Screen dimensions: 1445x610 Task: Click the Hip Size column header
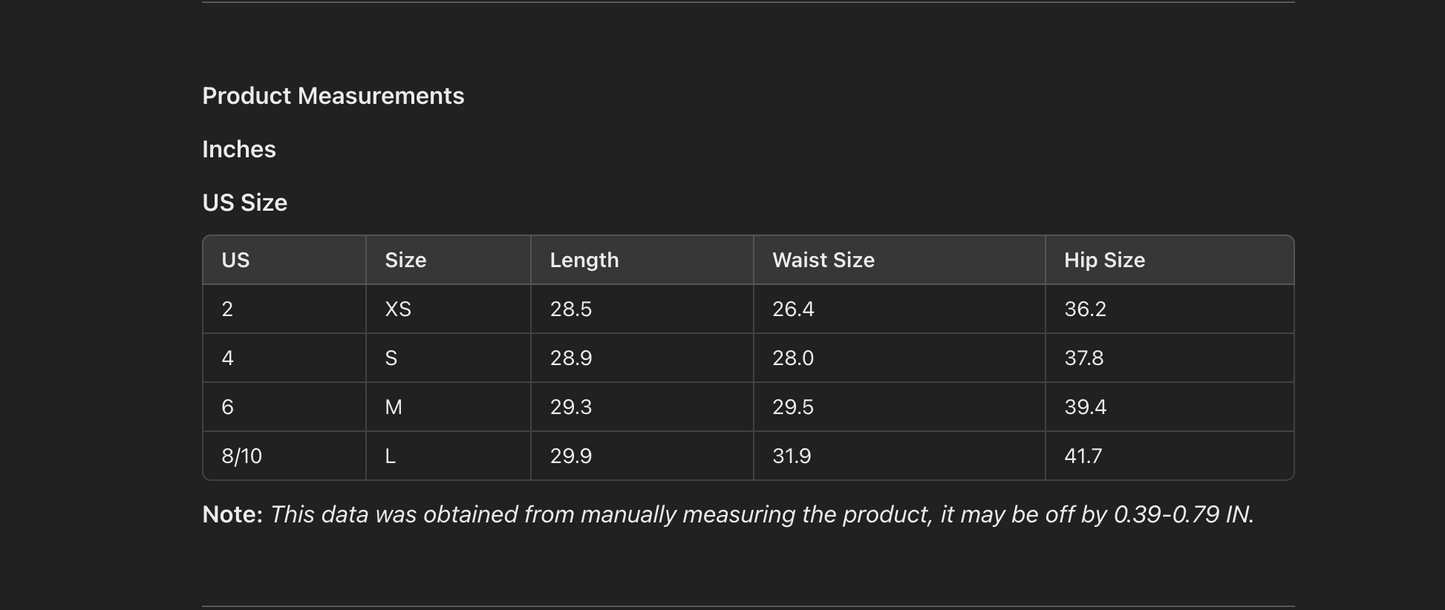1104,260
